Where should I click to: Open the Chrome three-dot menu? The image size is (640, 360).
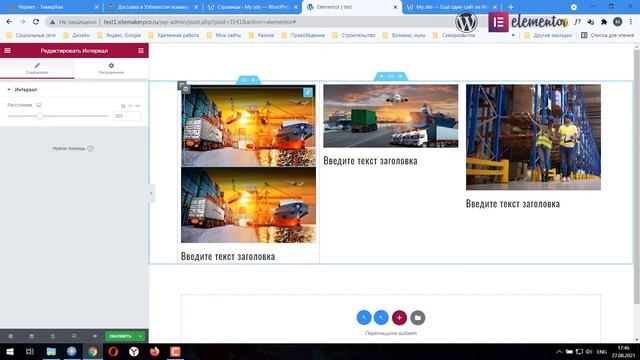point(631,22)
